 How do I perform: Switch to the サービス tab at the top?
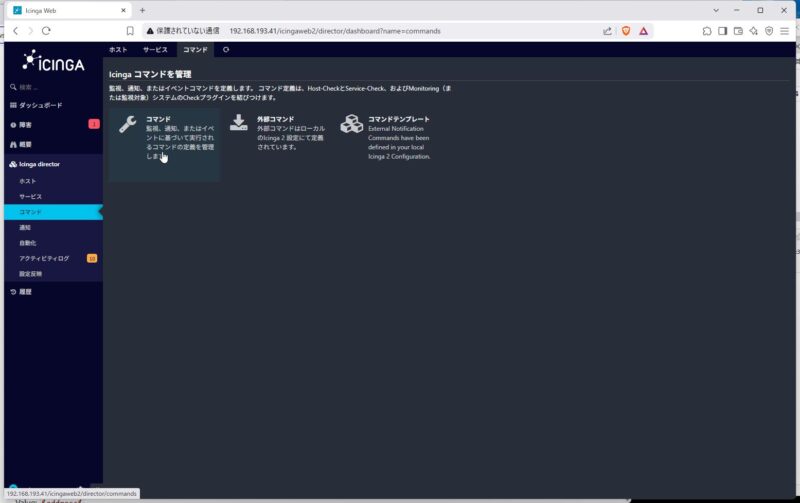point(155,49)
